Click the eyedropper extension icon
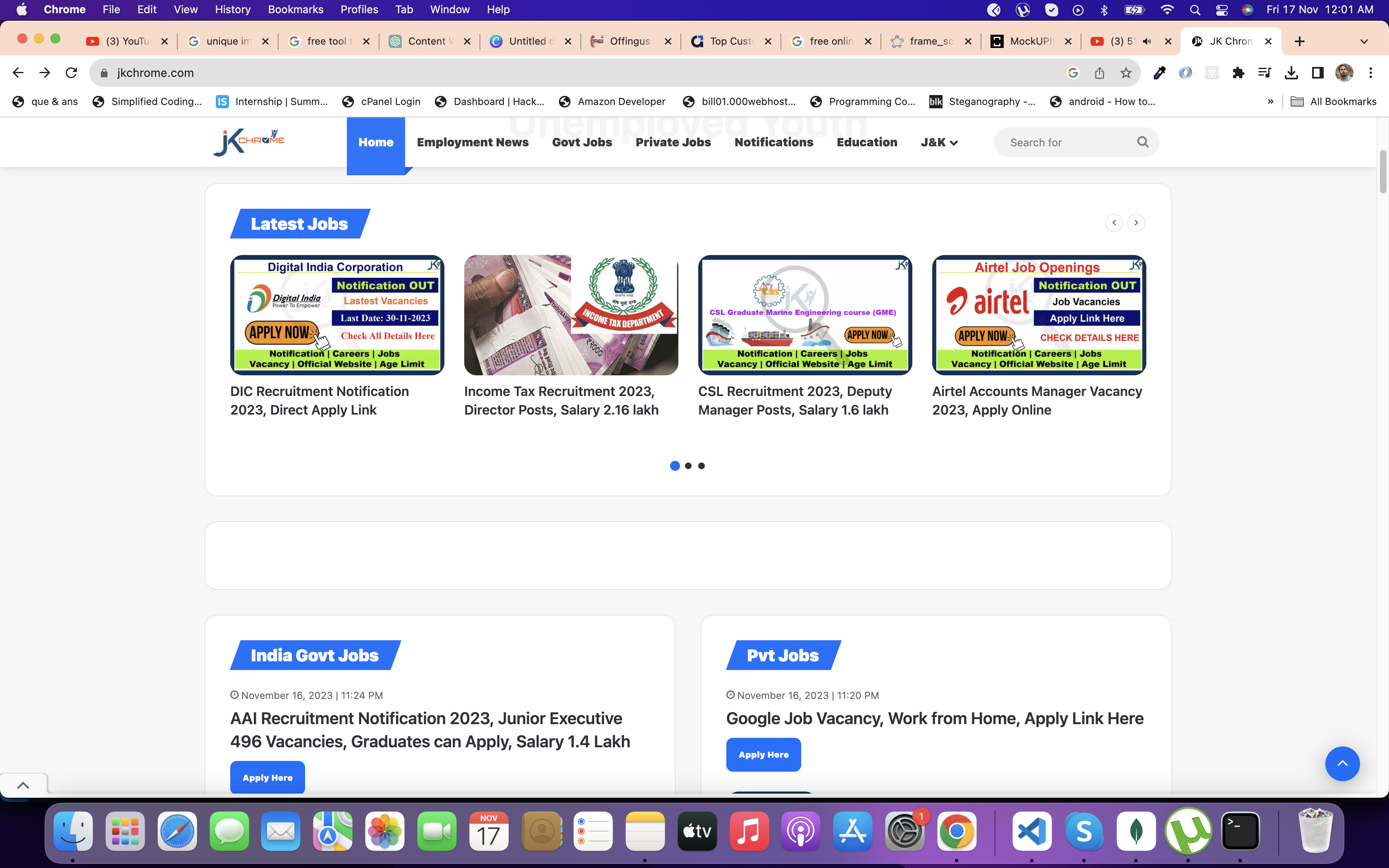Image resolution: width=1389 pixels, height=868 pixels. (1160, 73)
